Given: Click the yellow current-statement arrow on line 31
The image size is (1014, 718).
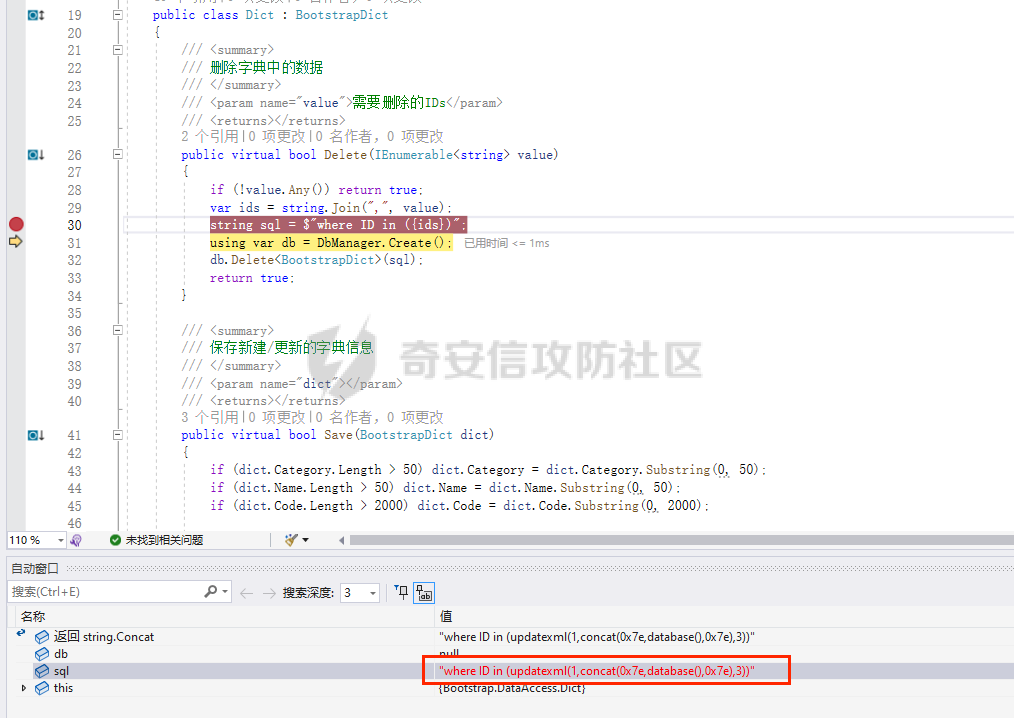Looking at the screenshot, I should [x=16, y=242].
